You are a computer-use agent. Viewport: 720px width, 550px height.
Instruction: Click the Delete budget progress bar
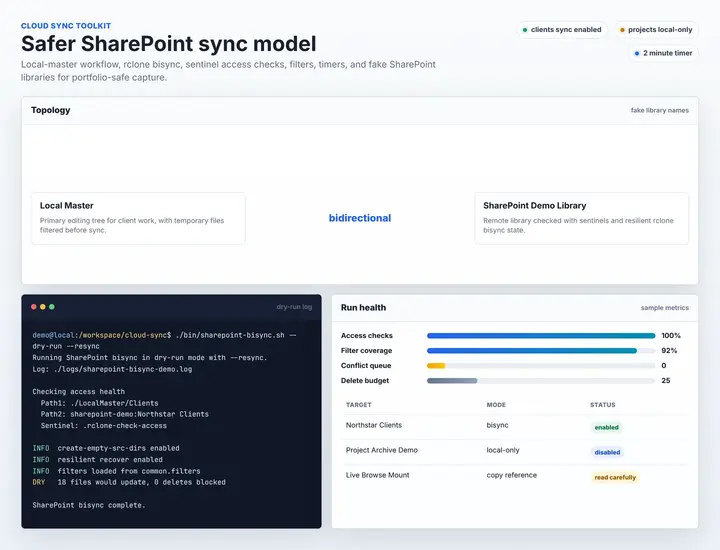[x=541, y=381]
